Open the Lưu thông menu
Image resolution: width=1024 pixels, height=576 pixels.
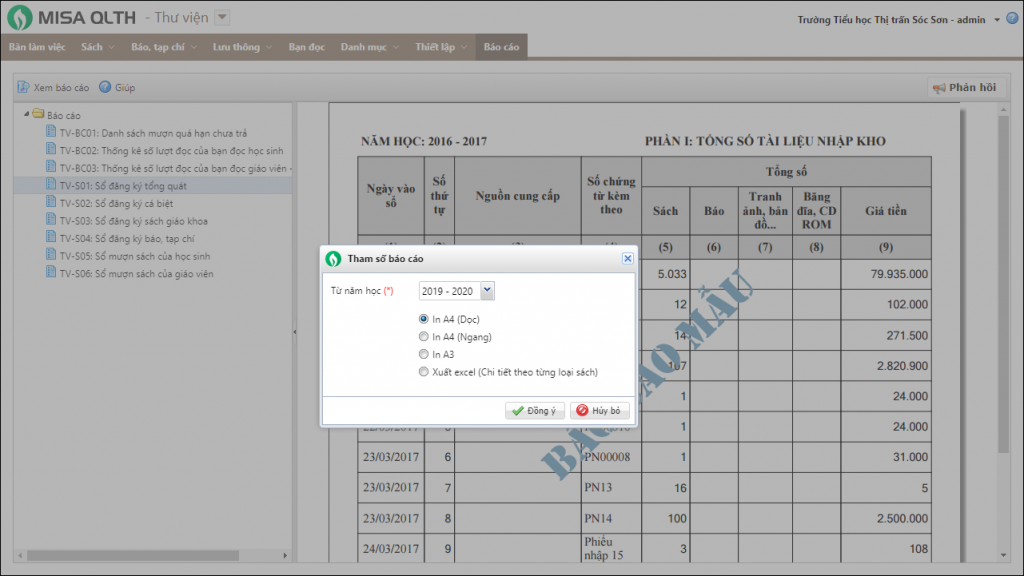(242, 47)
